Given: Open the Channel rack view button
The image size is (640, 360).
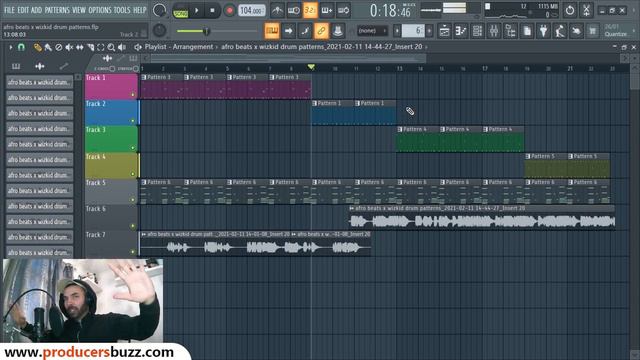Looking at the screenshot, I should point(477,31).
